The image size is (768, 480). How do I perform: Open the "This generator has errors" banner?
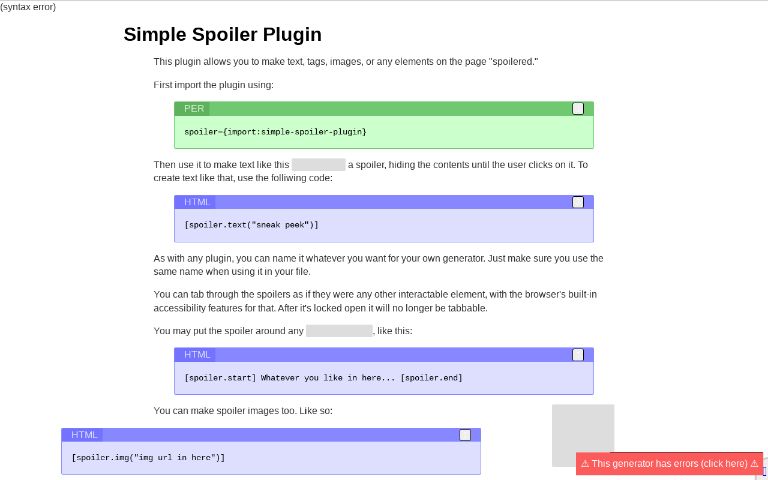pos(670,463)
